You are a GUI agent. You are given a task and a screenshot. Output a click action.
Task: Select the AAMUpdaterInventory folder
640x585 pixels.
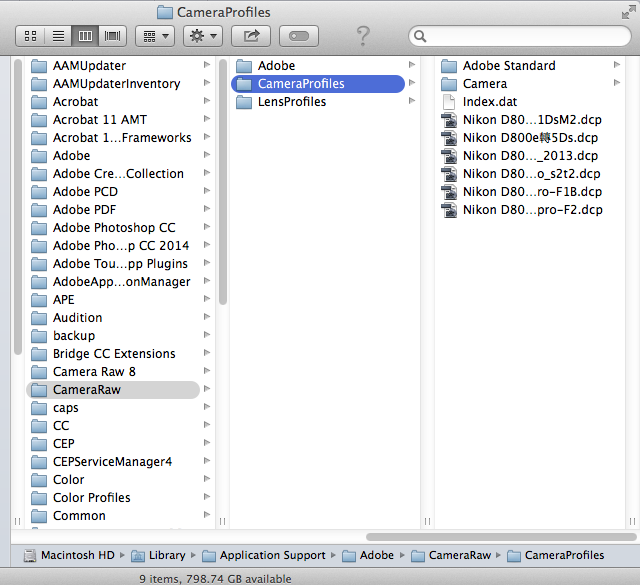coord(113,84)
